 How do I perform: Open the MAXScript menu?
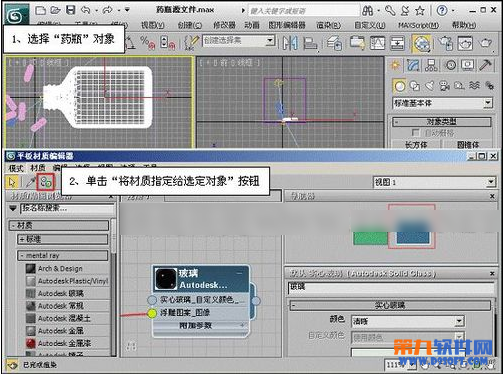click(418, 25)
